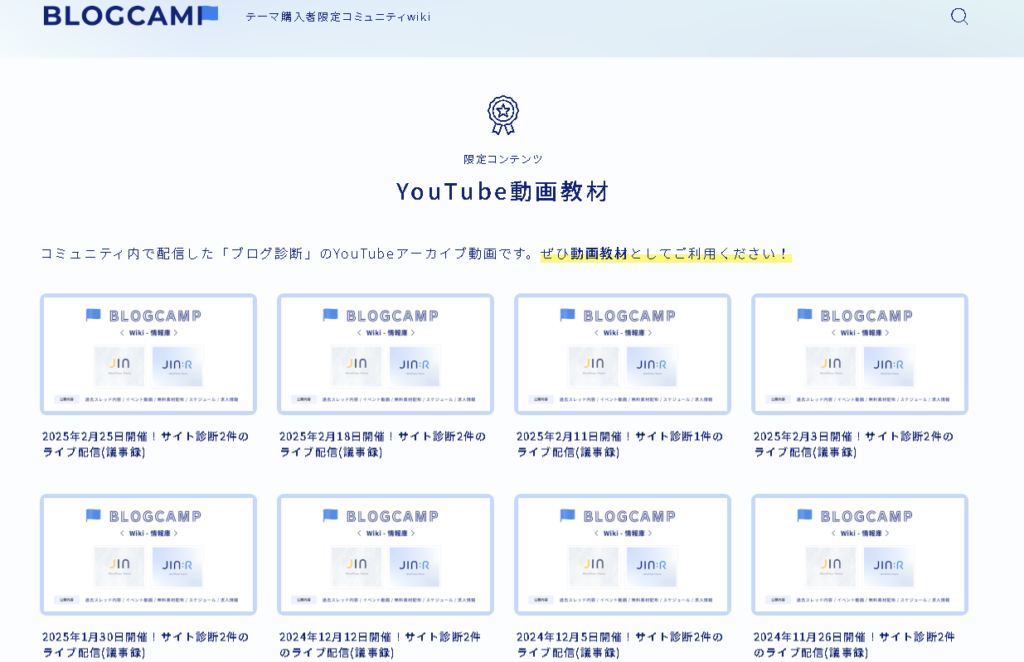
Task: Click the '限定コンテンツ' label
Action: [503, 159]
